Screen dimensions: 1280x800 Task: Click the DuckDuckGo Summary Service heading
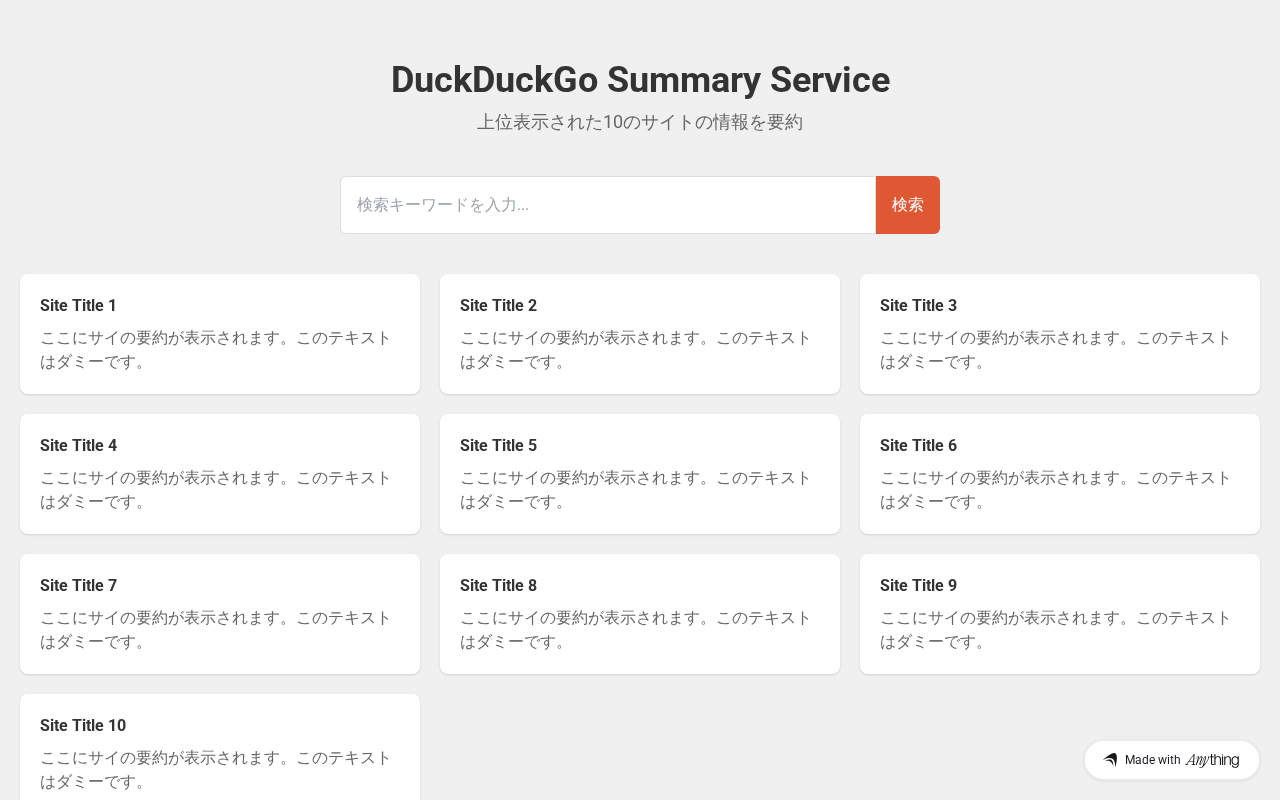point(640,80)
